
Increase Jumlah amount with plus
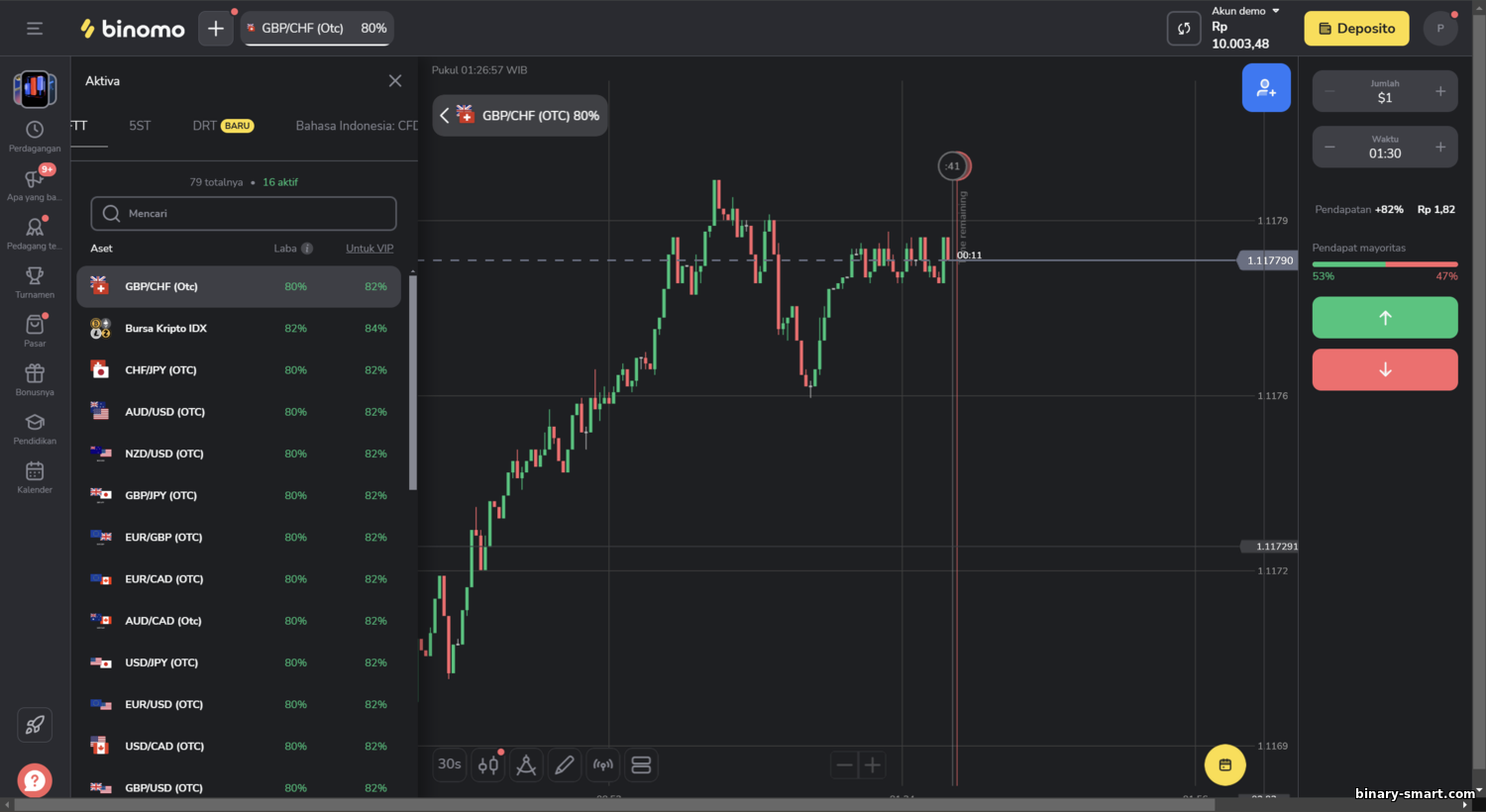point(1440,91)
